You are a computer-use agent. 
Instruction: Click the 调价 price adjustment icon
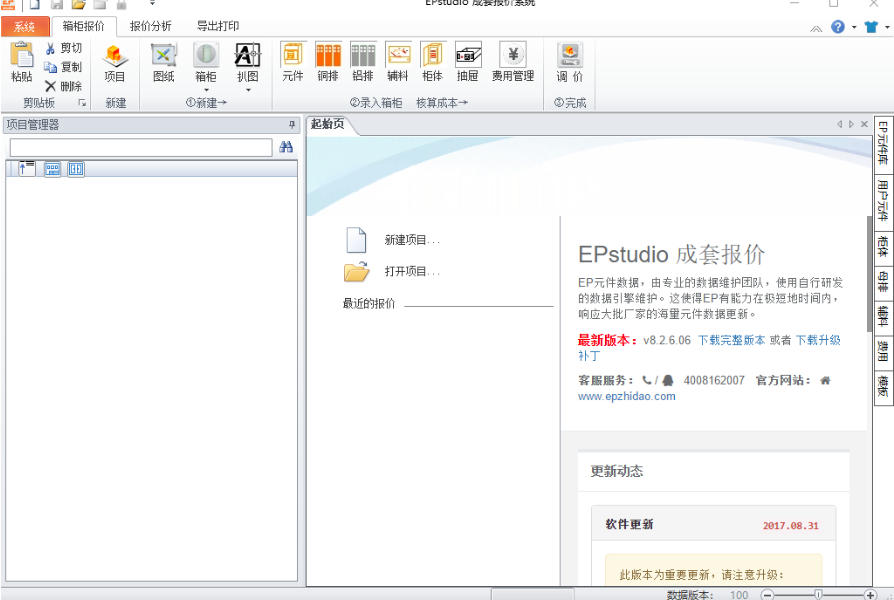(x=570, y=62)
